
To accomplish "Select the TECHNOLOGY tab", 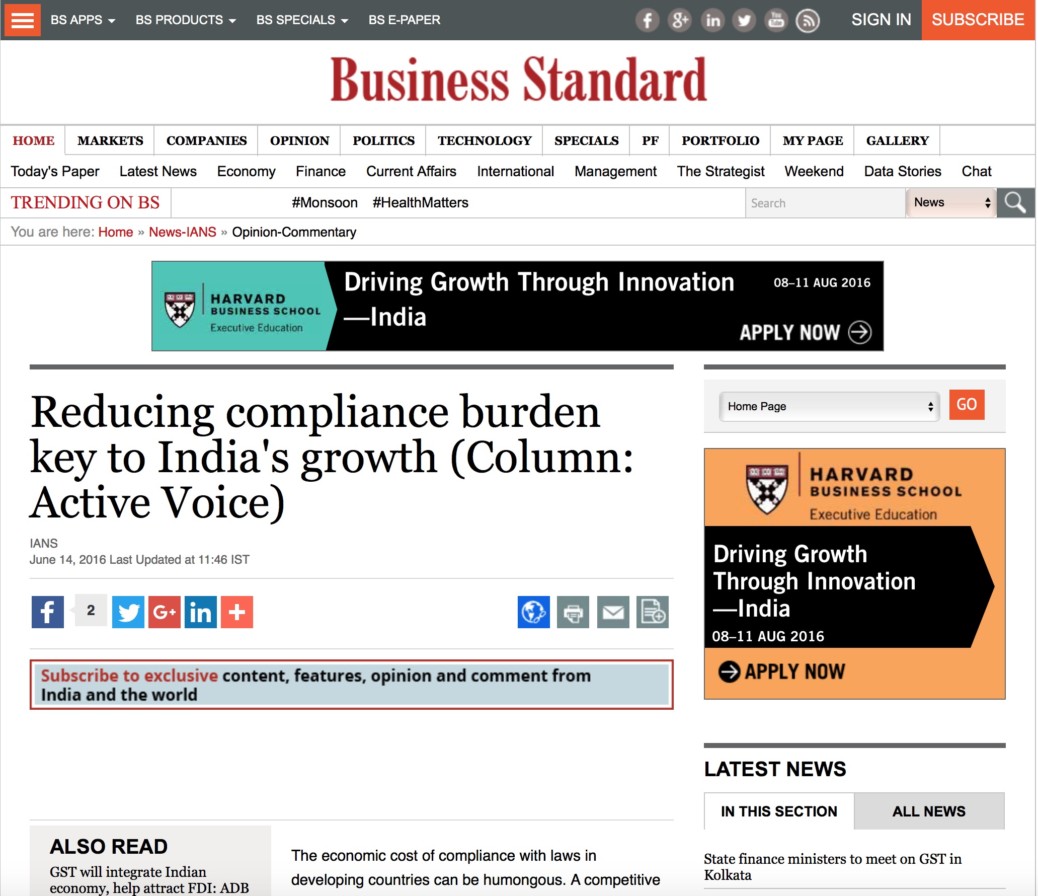I will (x=485, y=140).
